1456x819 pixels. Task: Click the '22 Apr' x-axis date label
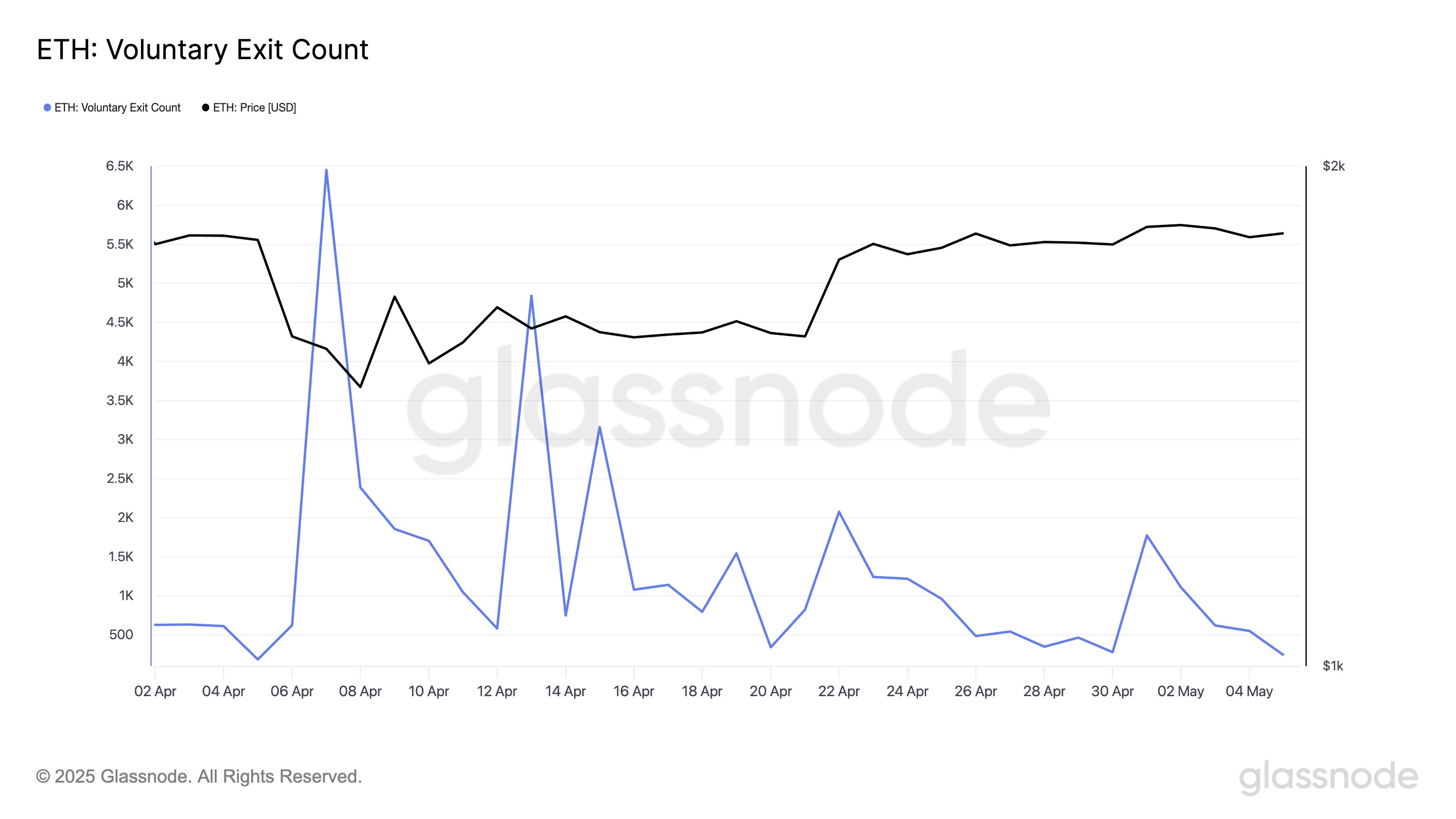(839, 691)
